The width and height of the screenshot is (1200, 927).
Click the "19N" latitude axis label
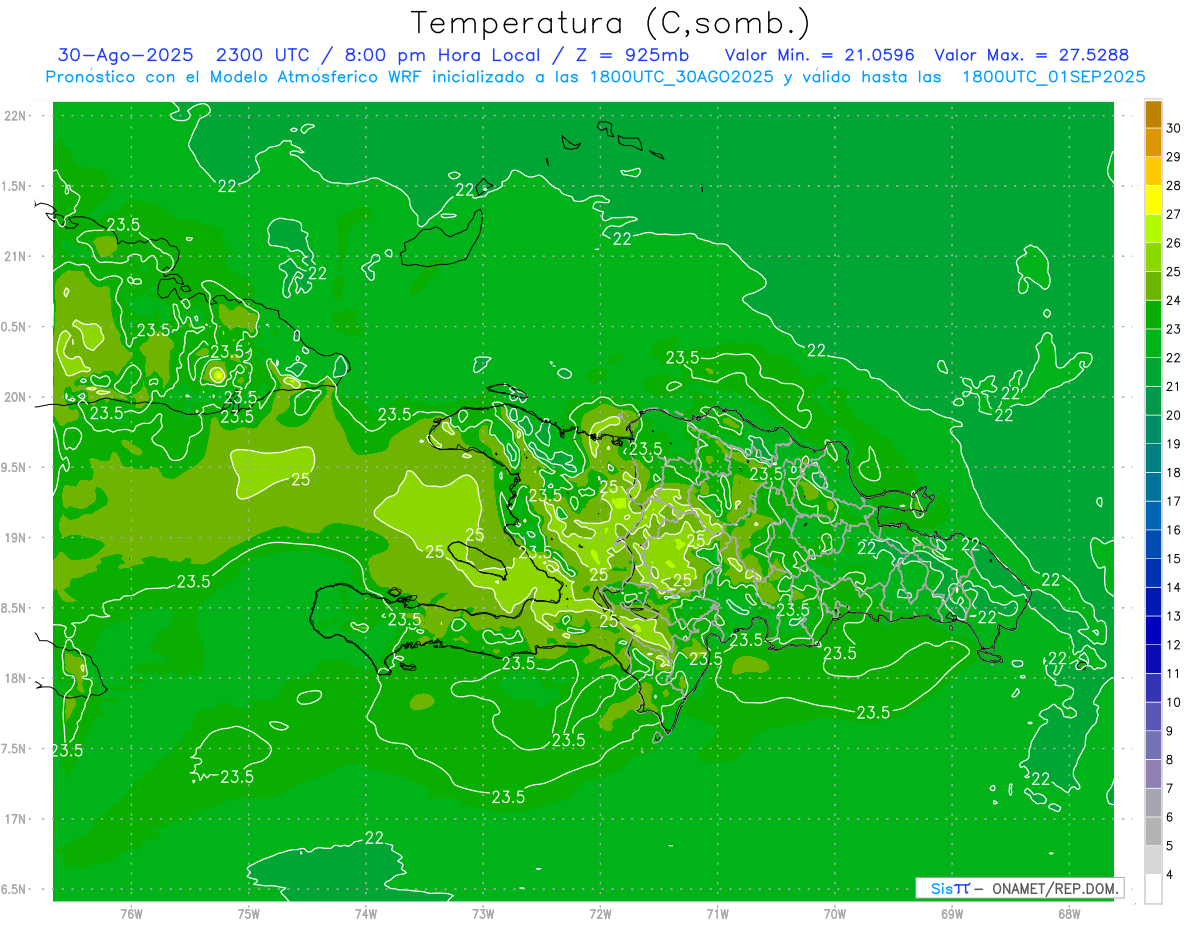[x=16, y=537]
